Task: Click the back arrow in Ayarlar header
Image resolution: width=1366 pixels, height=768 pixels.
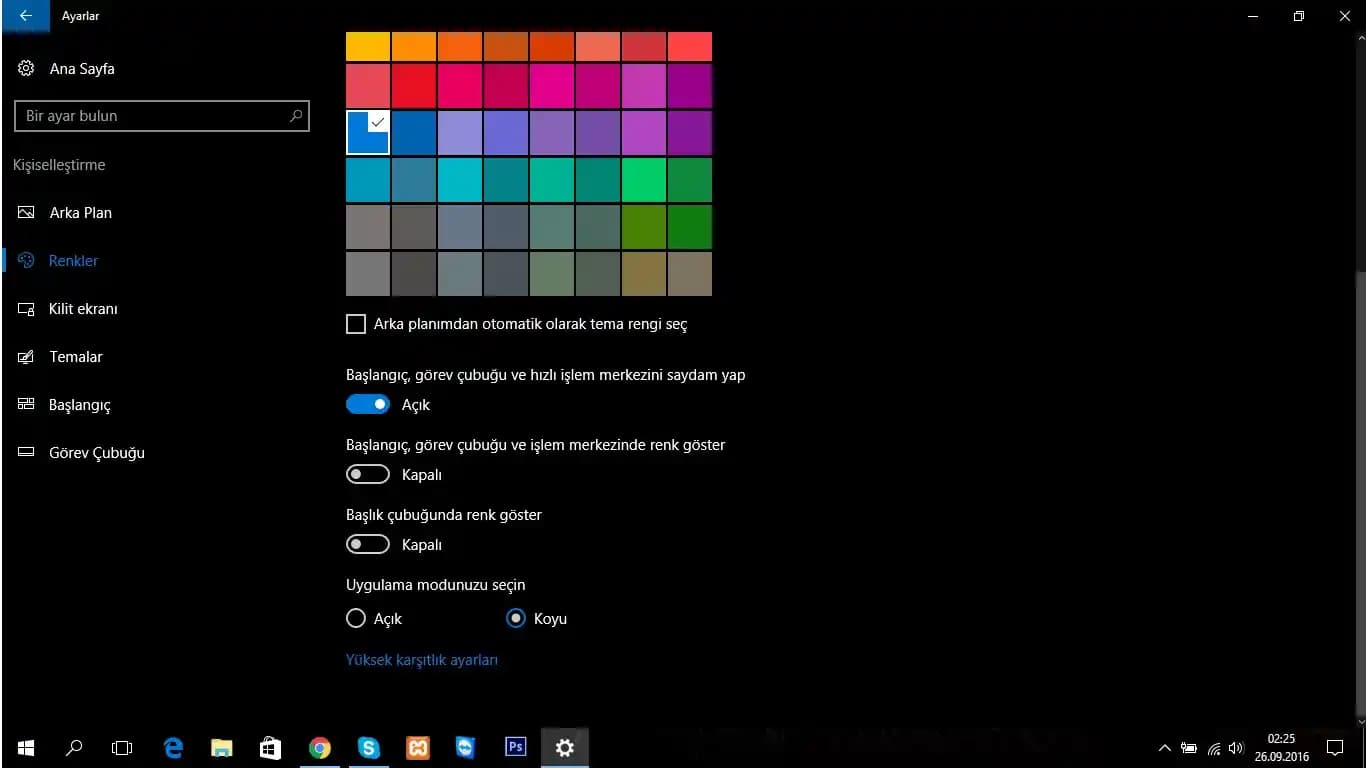Action: [x=26, y=16]
